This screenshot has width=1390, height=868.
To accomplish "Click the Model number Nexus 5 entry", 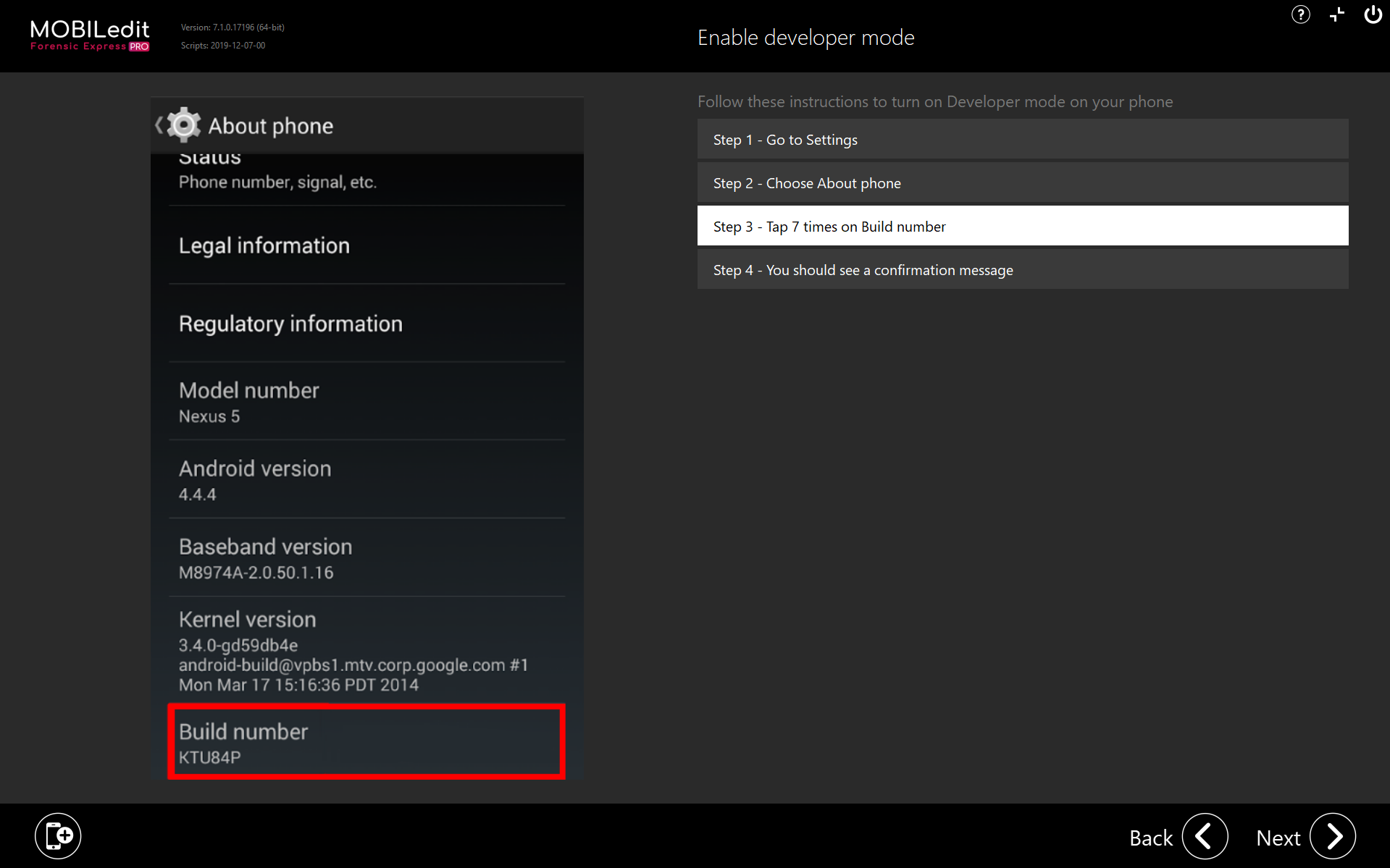I will [367, 401].
